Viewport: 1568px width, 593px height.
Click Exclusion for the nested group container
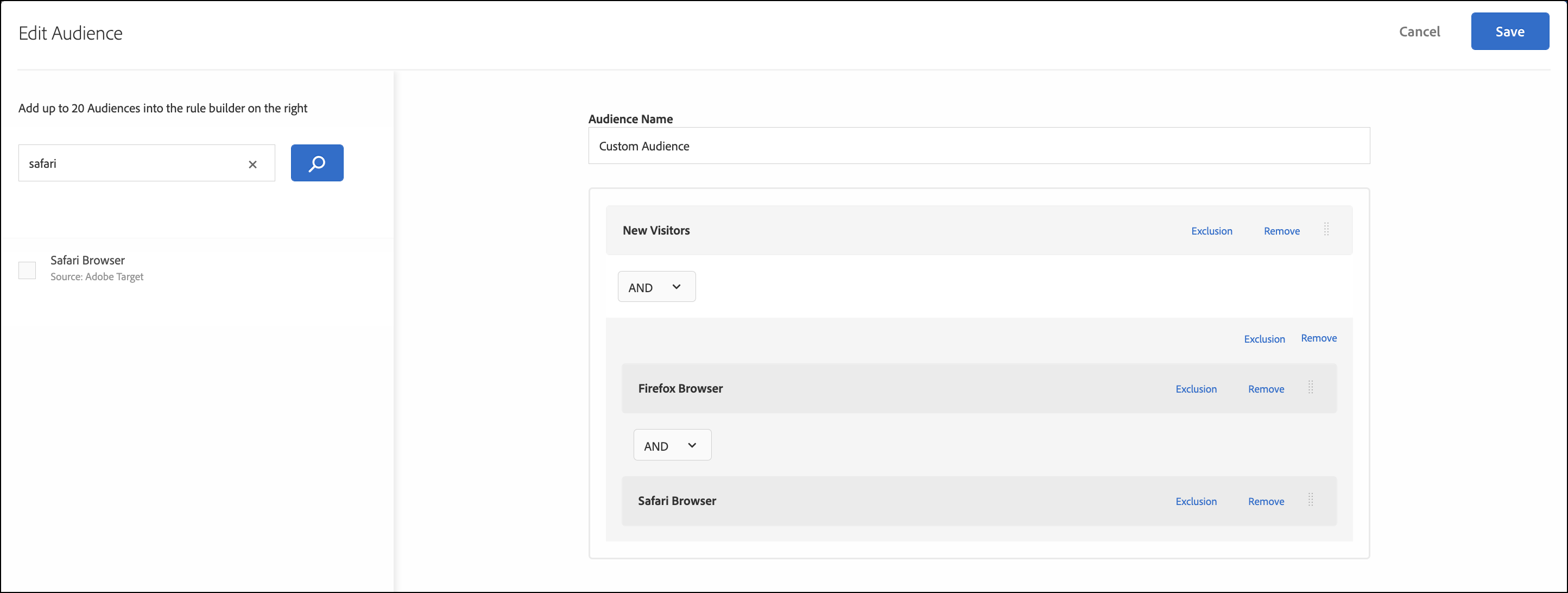pos(1263,339)
